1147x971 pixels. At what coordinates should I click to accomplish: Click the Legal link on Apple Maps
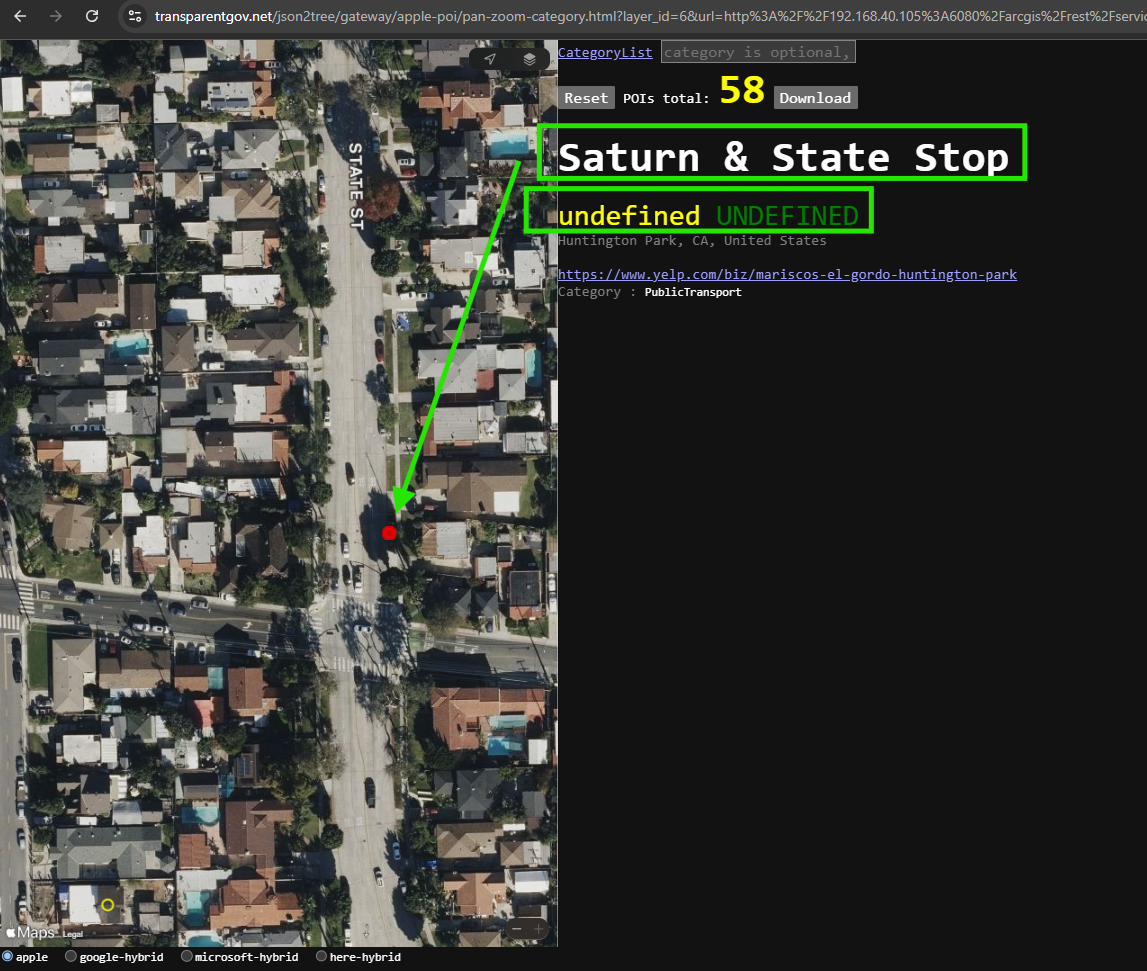point(72,934)
